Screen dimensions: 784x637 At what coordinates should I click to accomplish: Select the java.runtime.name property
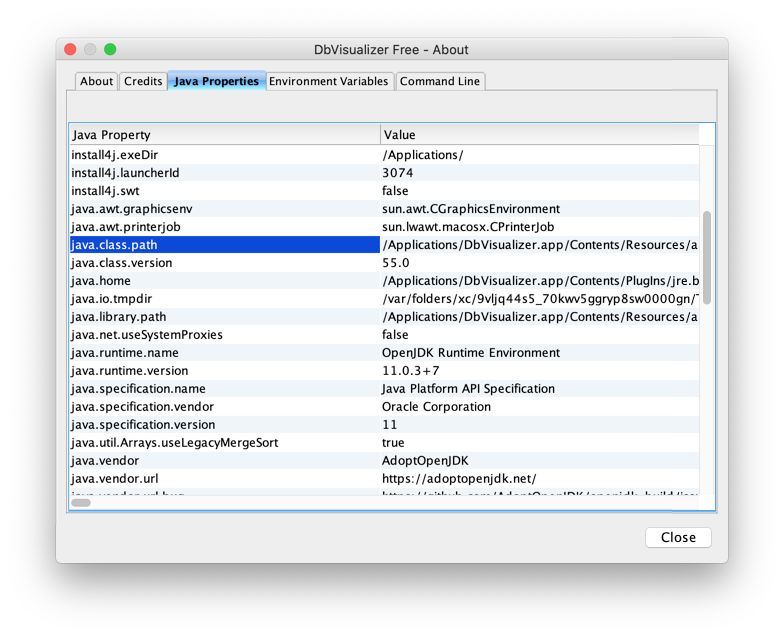pos(224,353)
